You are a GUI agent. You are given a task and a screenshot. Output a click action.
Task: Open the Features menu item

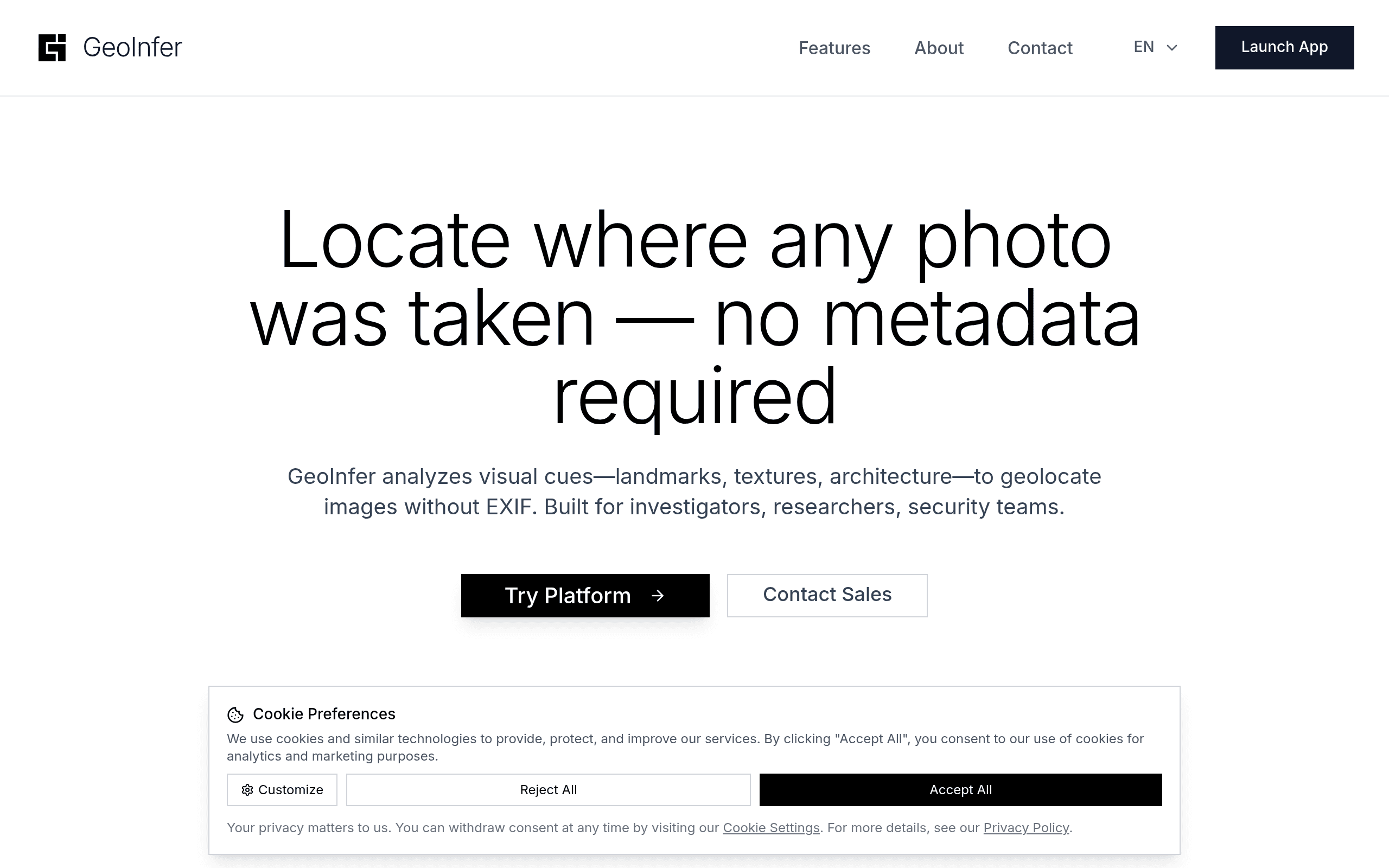coord(834,48)
